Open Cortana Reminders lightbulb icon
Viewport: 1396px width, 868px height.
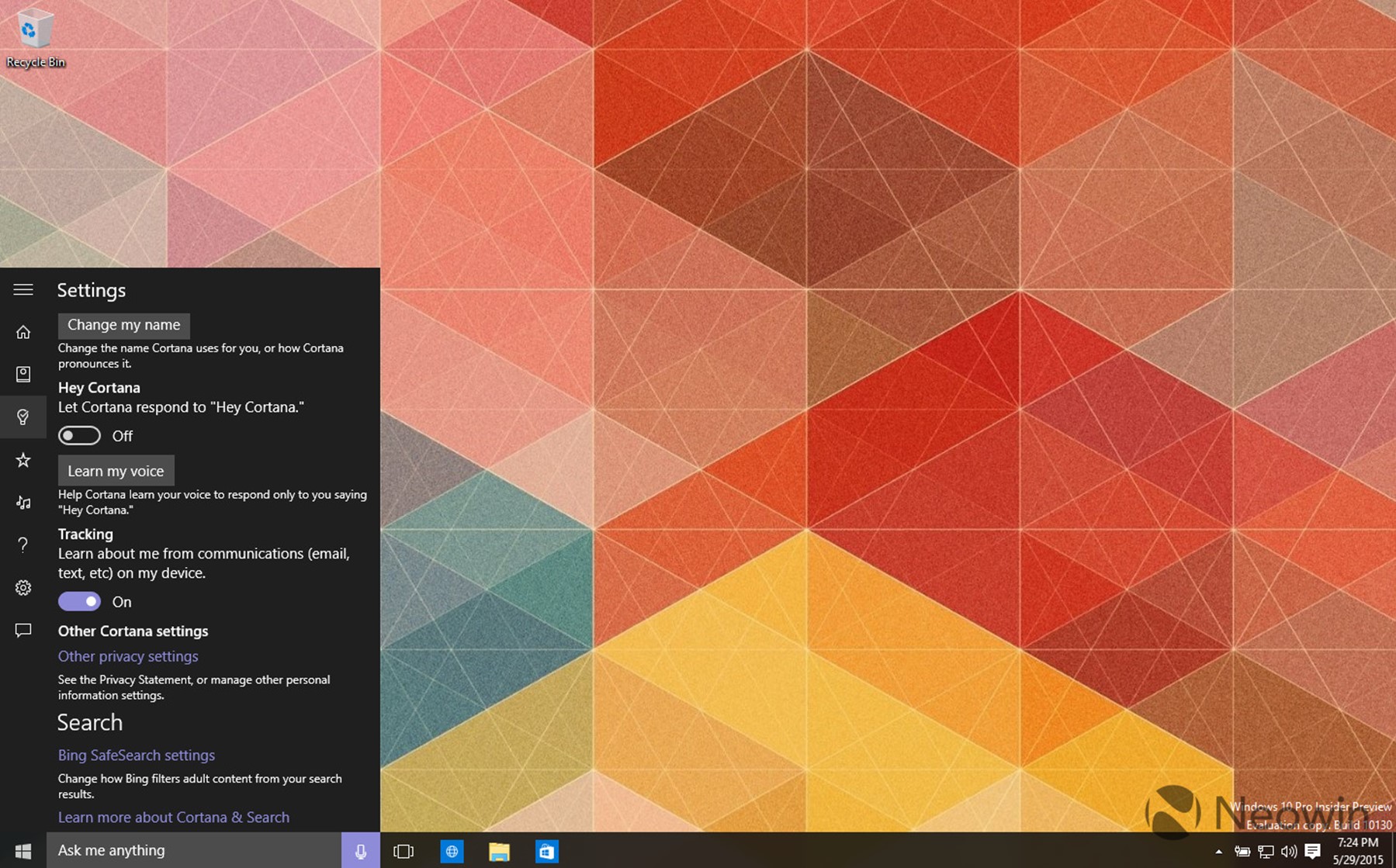pos(23,417)
